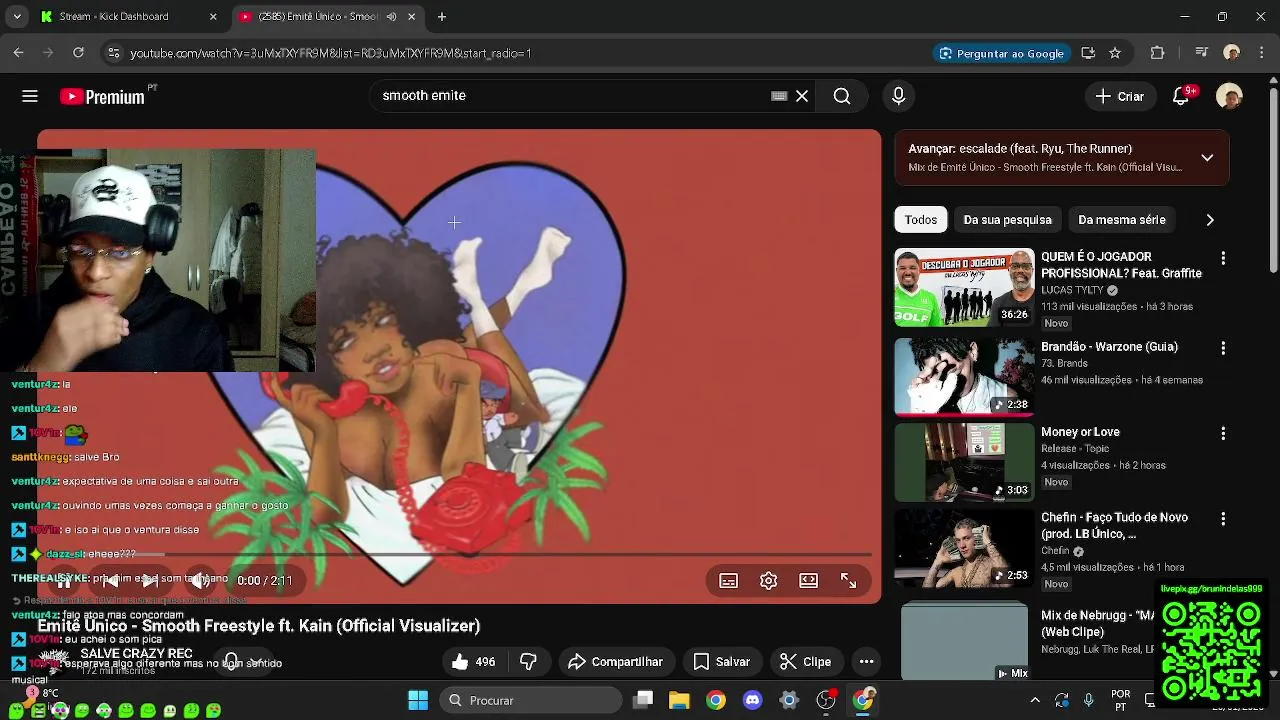Open QUEM É O JOGADOR PROFISSIONAL video thumbnail

[964, 288]
